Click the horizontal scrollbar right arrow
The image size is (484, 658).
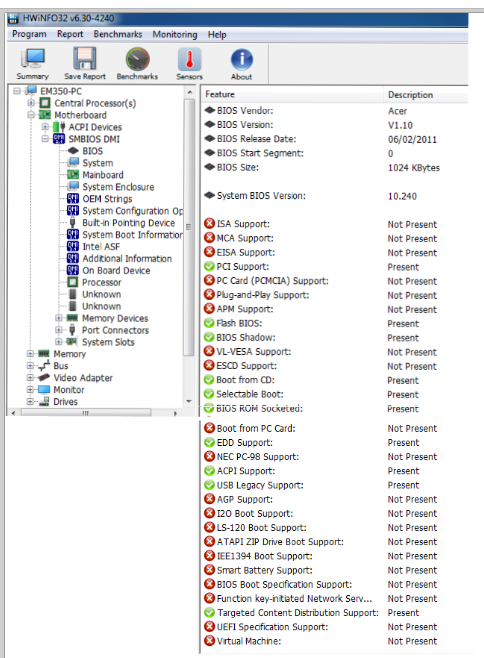click(x=175, y=413)
